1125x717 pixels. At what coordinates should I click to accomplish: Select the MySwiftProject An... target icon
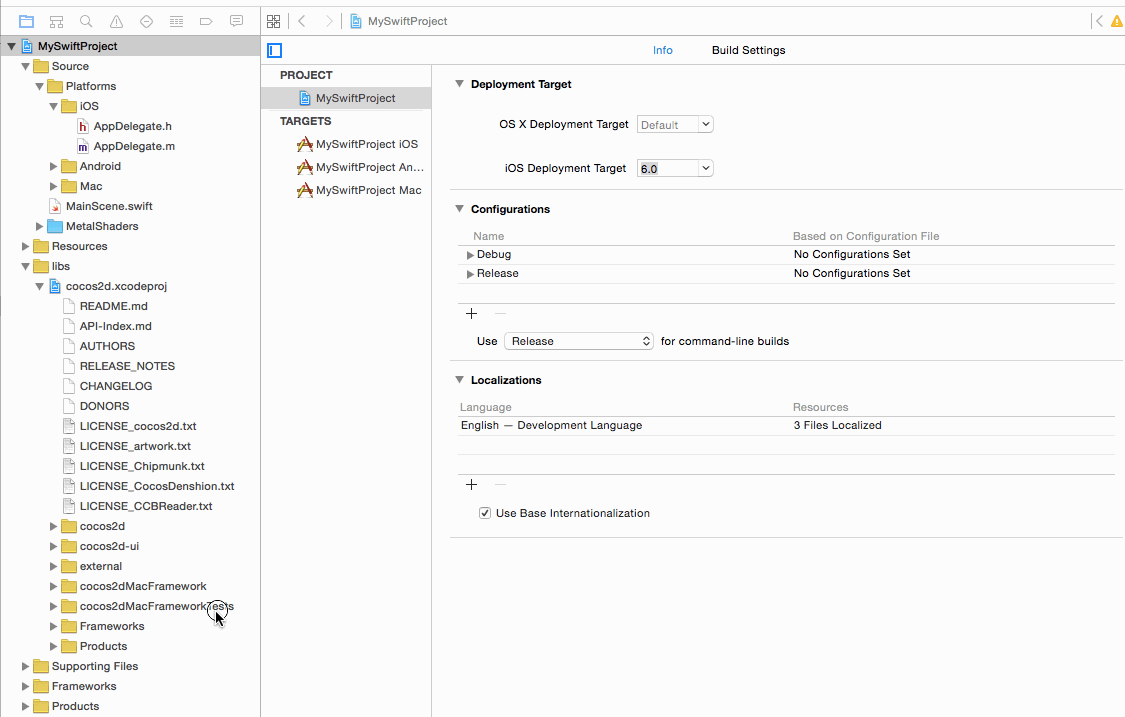(x=305, y=167)
